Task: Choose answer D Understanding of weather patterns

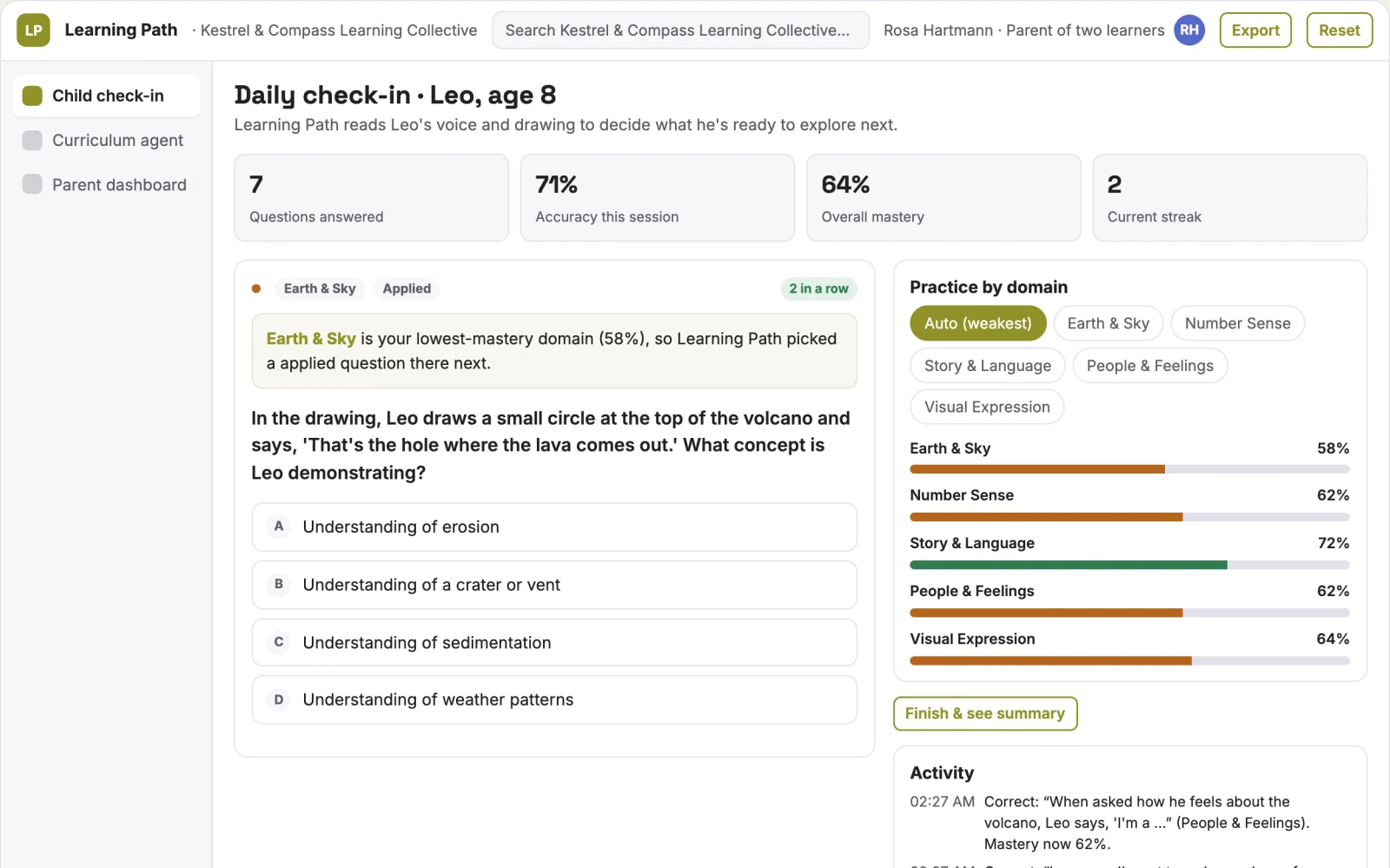Action: click(554, 699)
